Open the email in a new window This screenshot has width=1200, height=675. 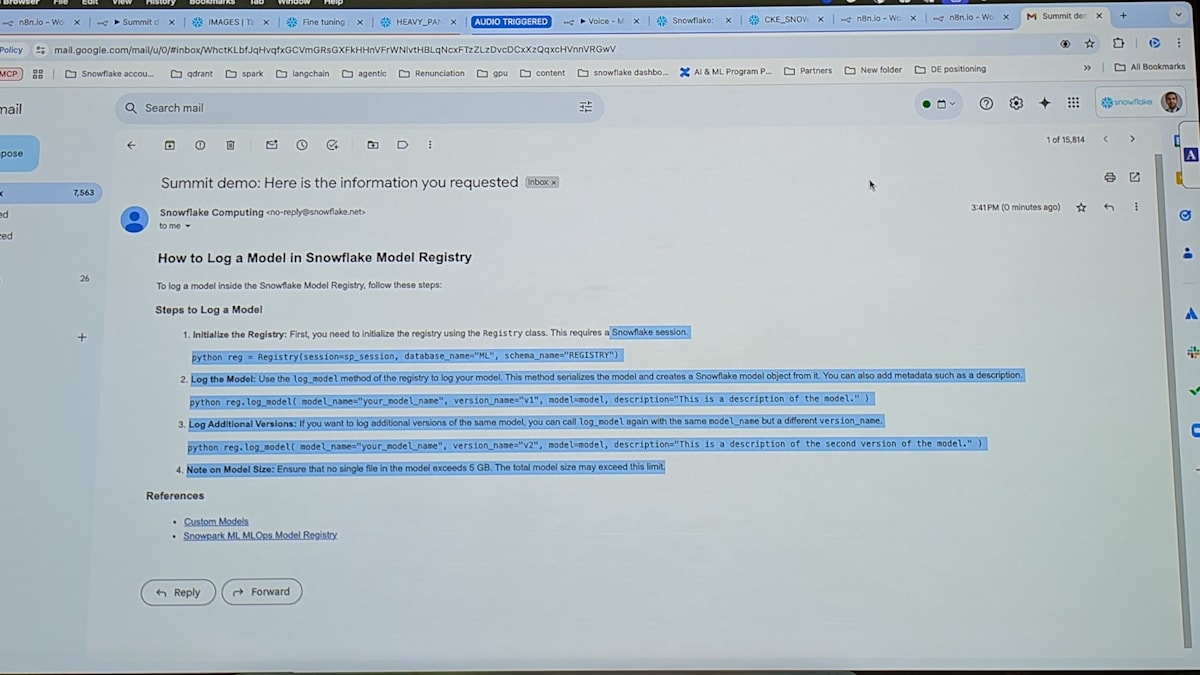pos(1135,177)
